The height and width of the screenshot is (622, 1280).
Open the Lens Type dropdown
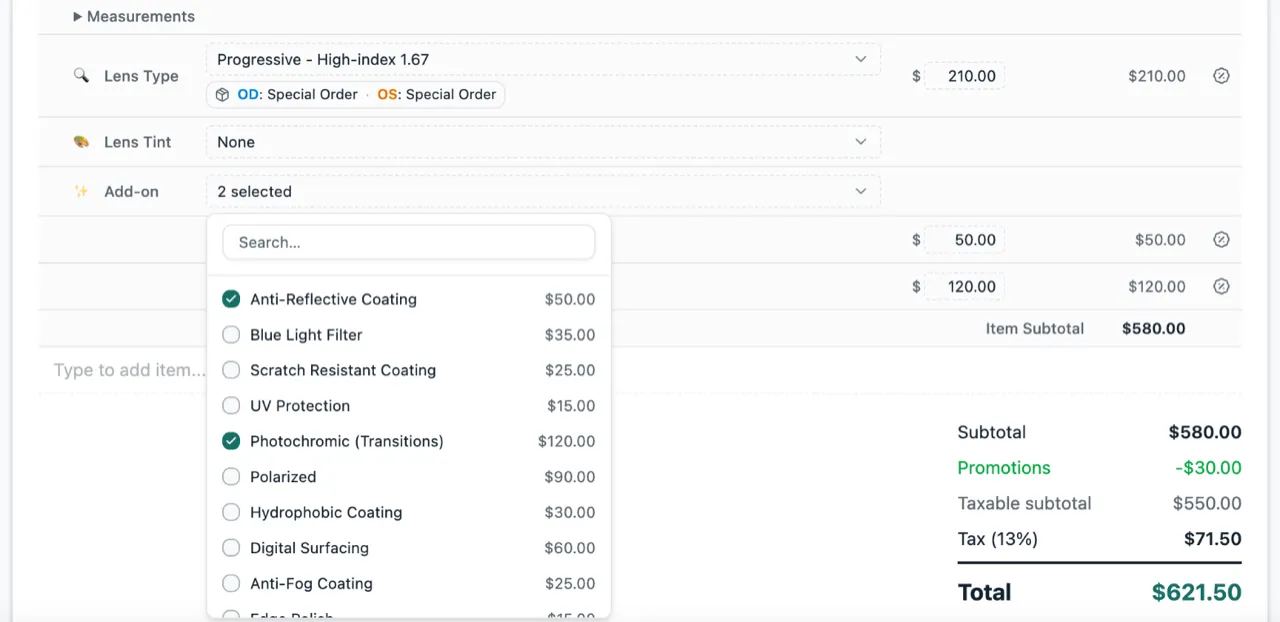click(x=543, y=60)
